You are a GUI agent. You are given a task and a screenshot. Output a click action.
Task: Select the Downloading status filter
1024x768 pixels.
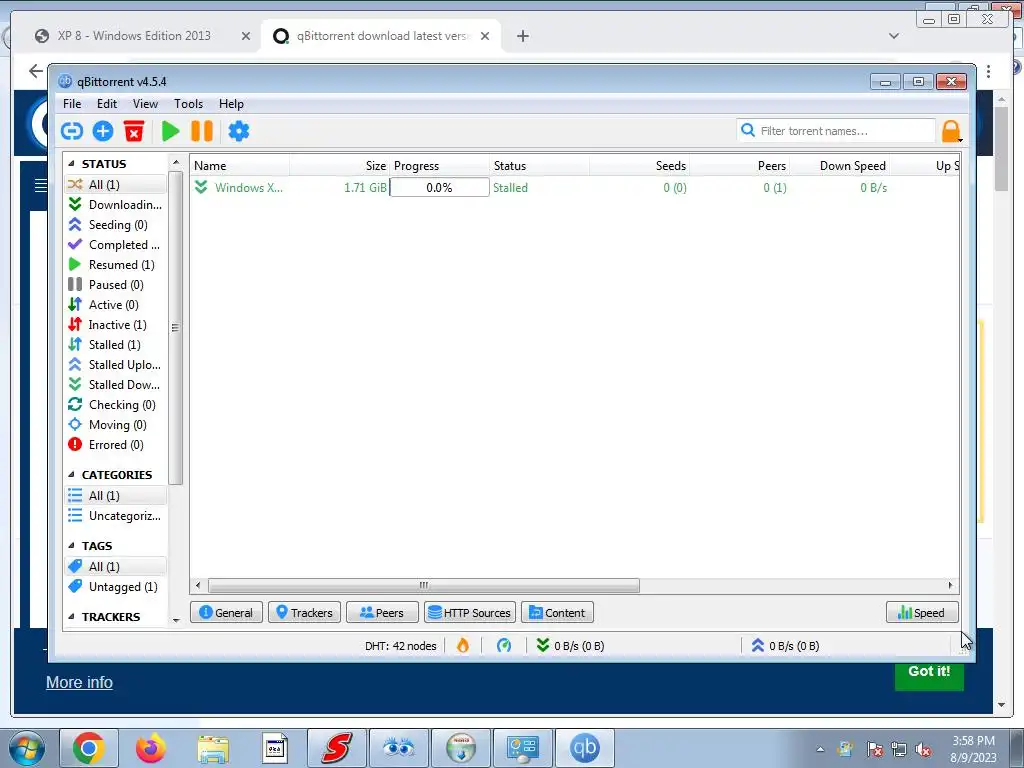(x=116, y=205)
